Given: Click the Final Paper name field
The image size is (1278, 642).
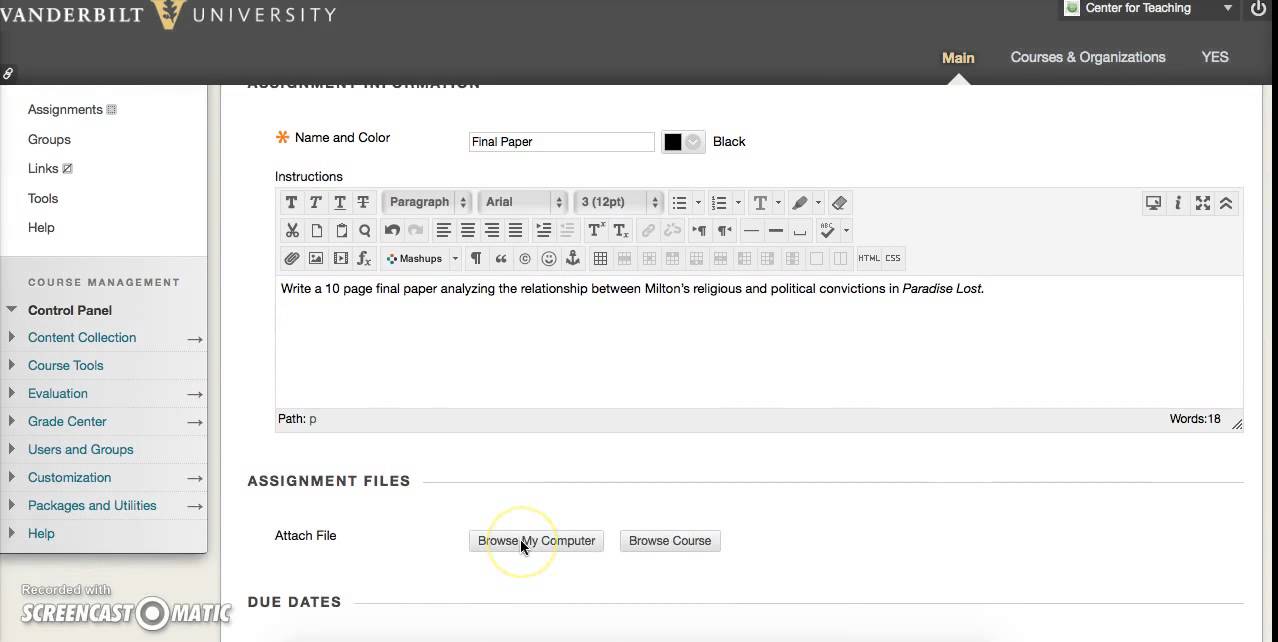Looking at the screenshot, I should [562, 142].
